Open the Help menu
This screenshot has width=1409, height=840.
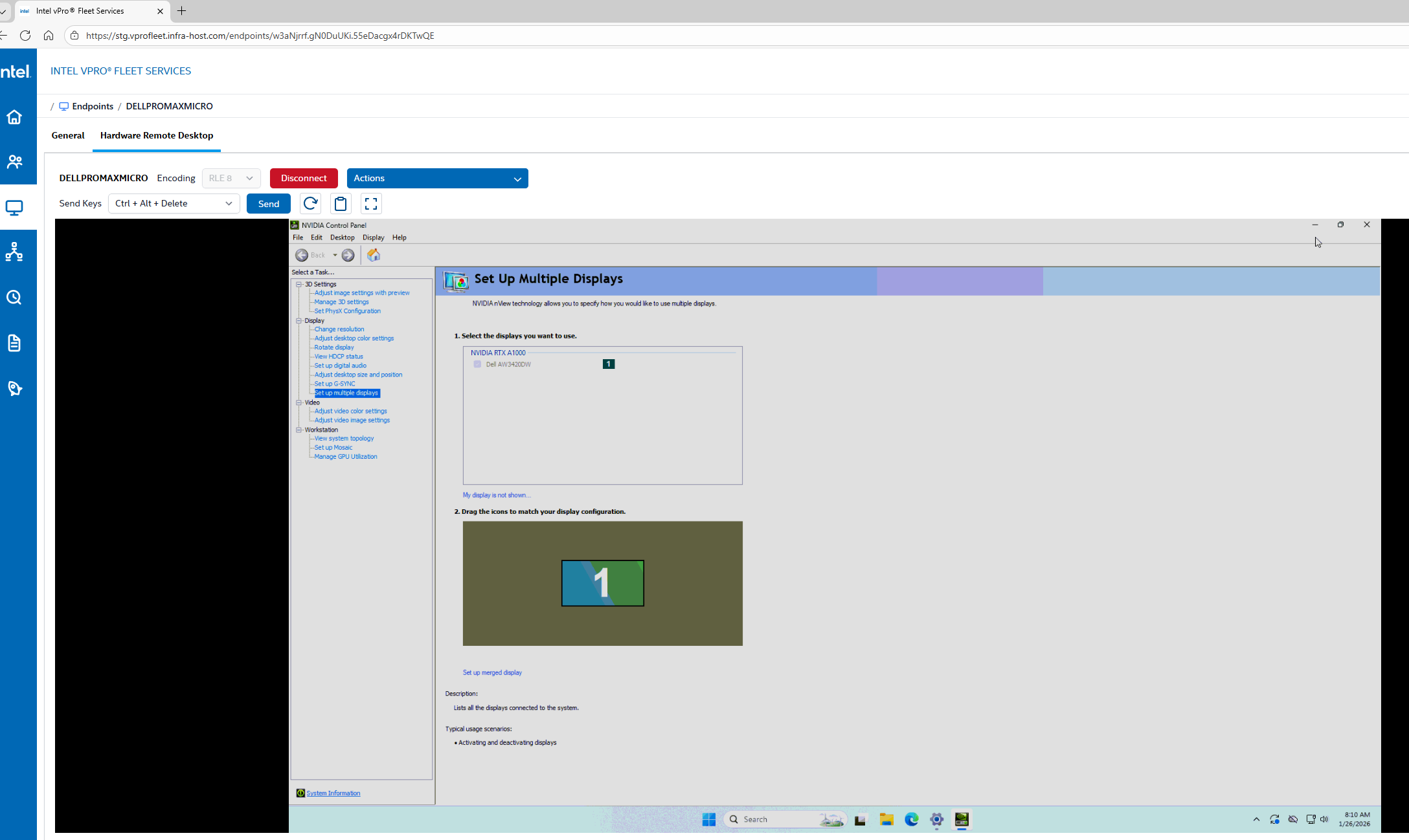[x=400, y=238]
